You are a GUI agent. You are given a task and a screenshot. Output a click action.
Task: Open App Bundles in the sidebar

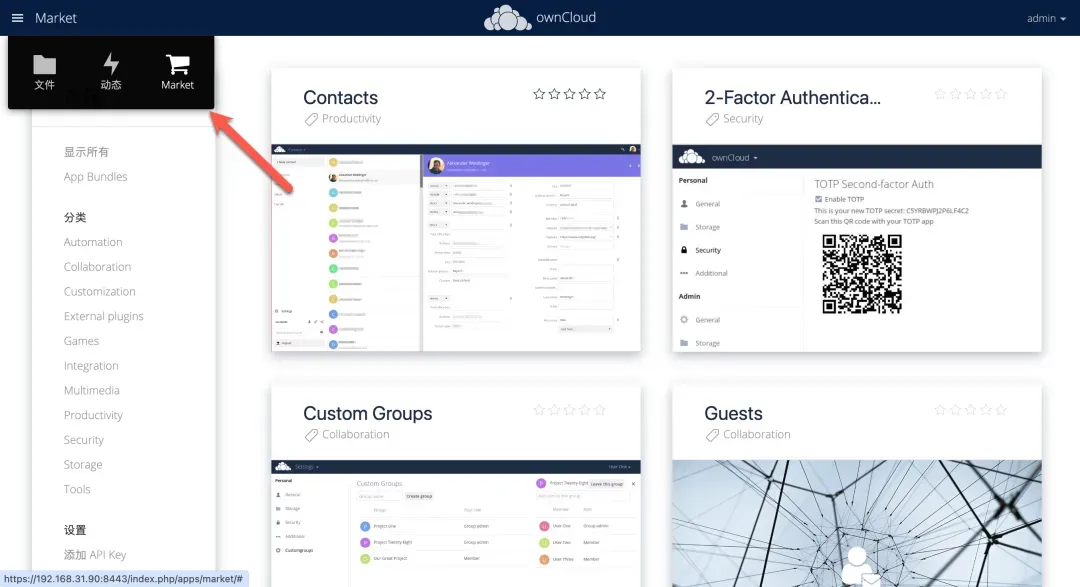(95, 177)
